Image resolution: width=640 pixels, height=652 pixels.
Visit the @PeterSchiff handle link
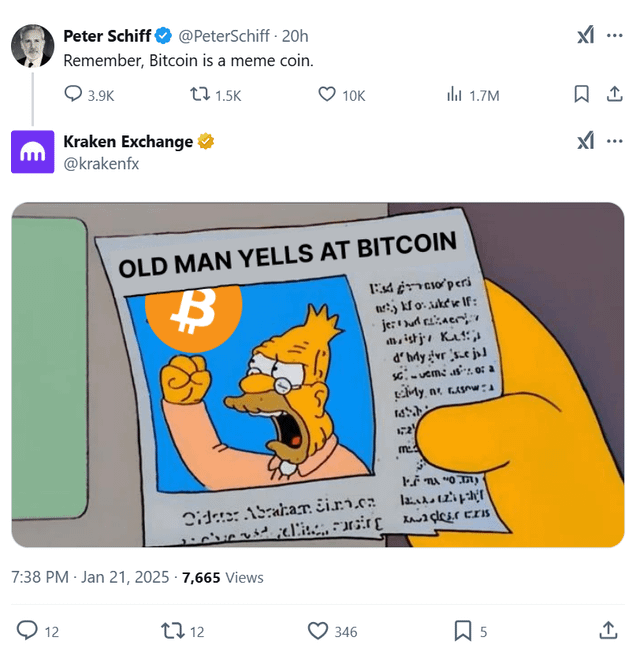click(224, 36)
